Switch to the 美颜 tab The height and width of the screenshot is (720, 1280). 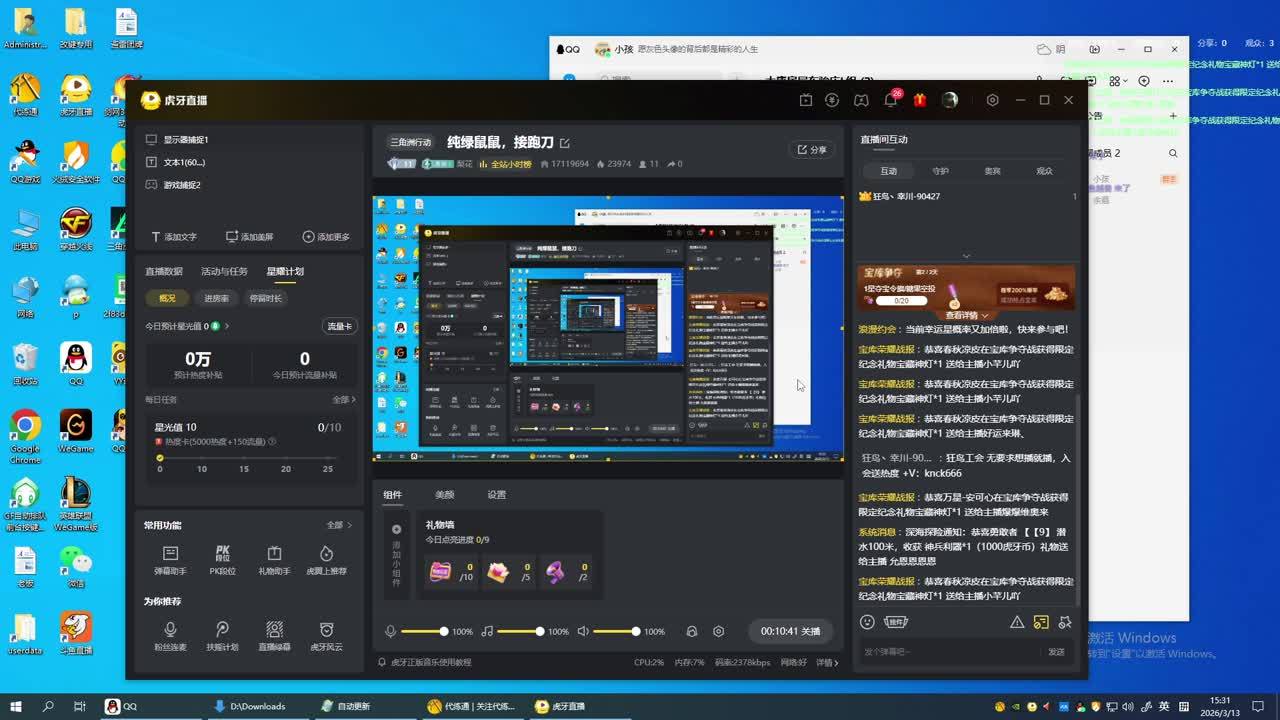tap(444, 495)
